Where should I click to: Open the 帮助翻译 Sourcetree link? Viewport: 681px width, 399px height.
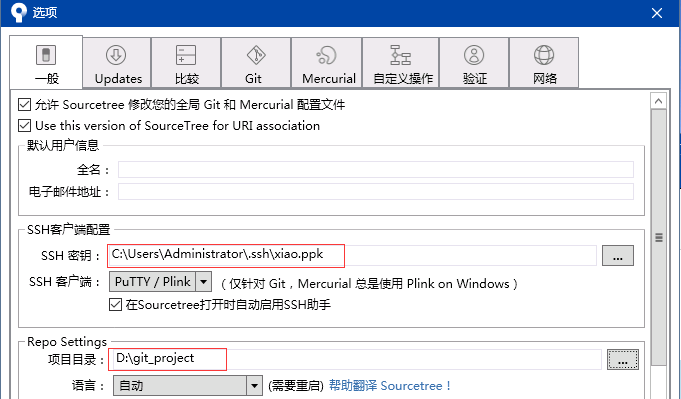coord(390,386)
